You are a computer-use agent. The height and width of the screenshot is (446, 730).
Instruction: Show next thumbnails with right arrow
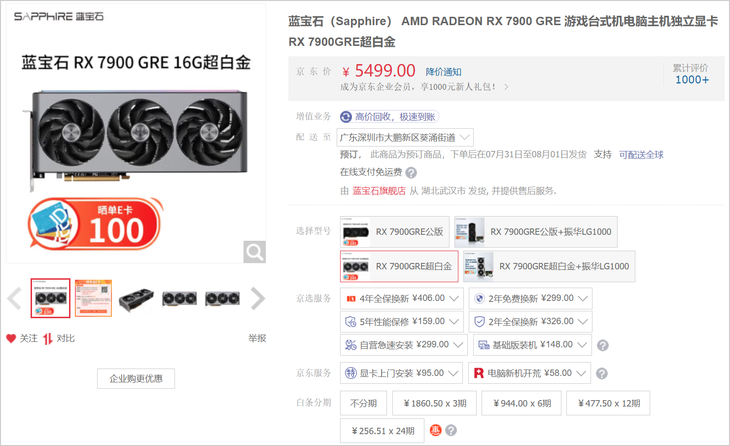257,298
